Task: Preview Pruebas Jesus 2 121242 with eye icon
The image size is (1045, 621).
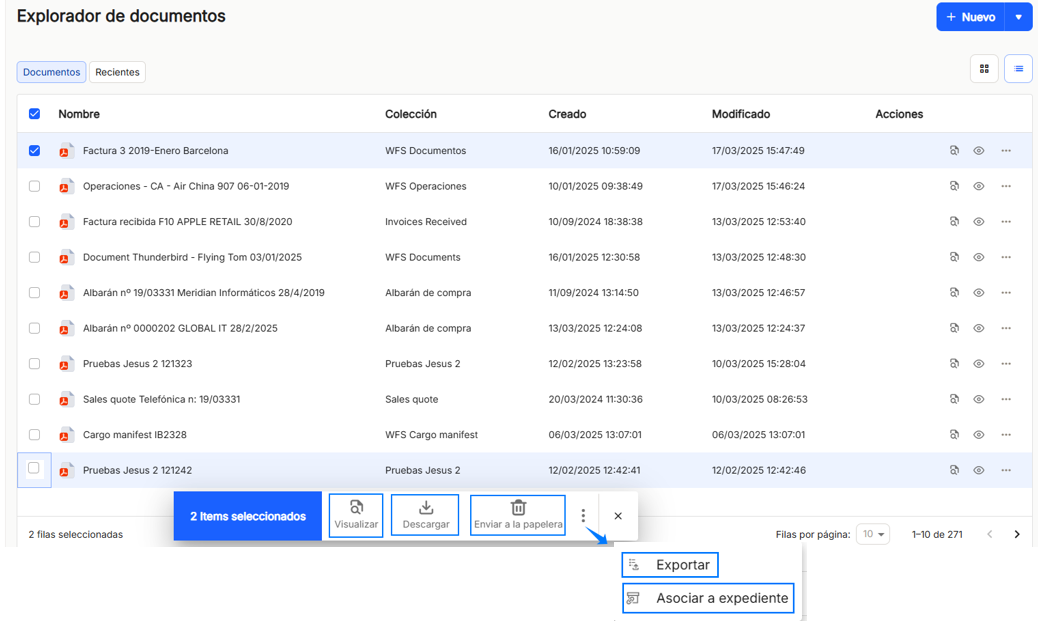Action: pyautogui.click(x=978, y=470)
